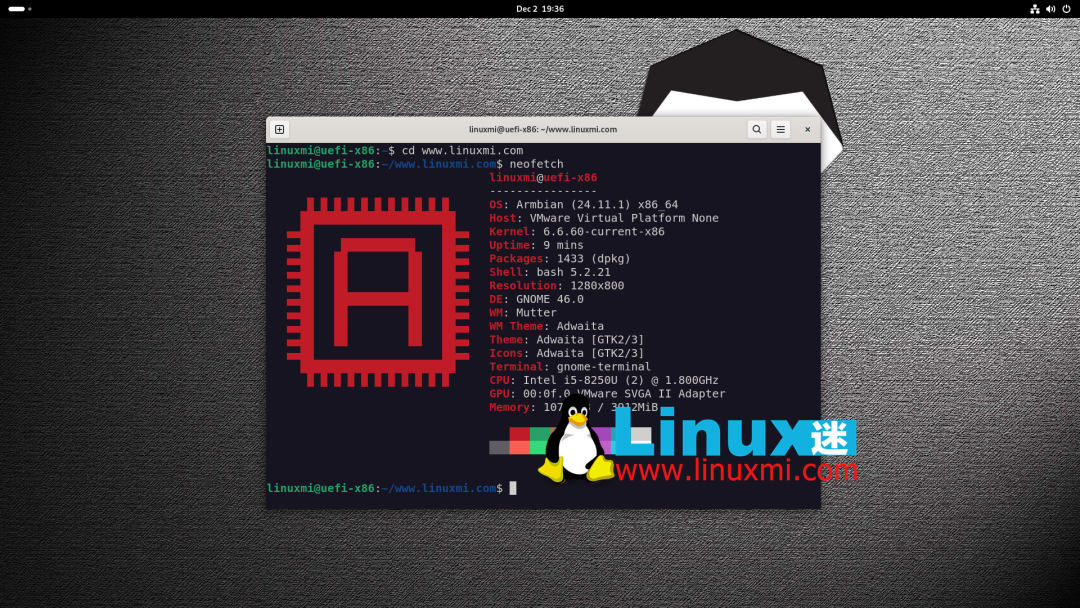This screenshot has width=1080, height=608.
Task: Click the 'Terminal: gnome-terminal' line
Action: coord(570,366)
